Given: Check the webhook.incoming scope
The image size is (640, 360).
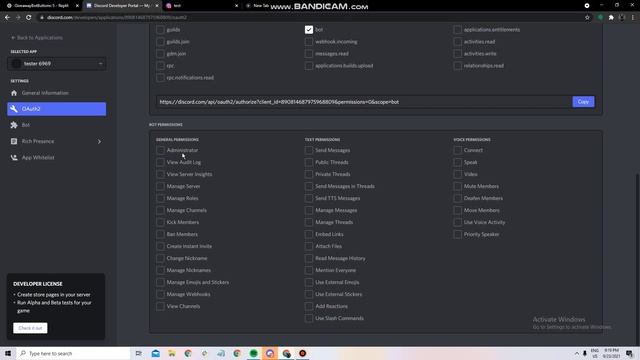Looking at the screenshot, I should click(309, 42).
